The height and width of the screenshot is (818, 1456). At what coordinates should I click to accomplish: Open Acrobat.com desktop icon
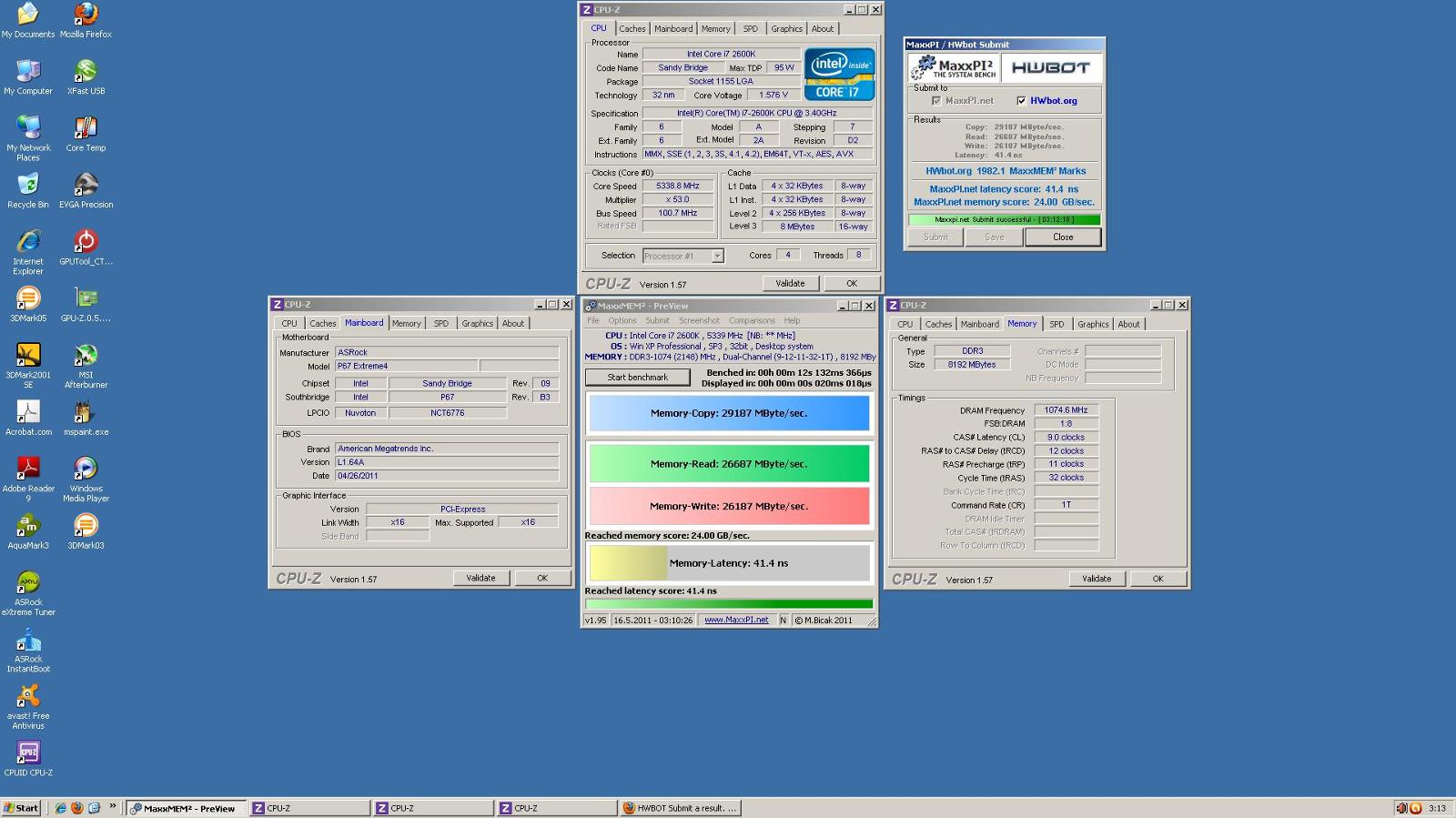(27, 418)
